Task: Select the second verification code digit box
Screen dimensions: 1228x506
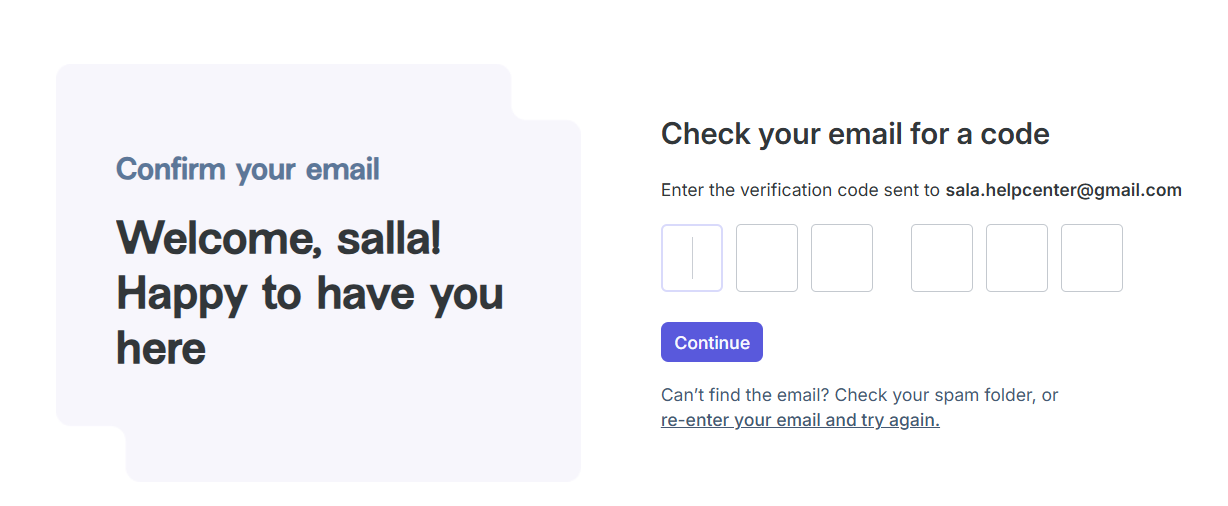Action: tap(767, 258)
